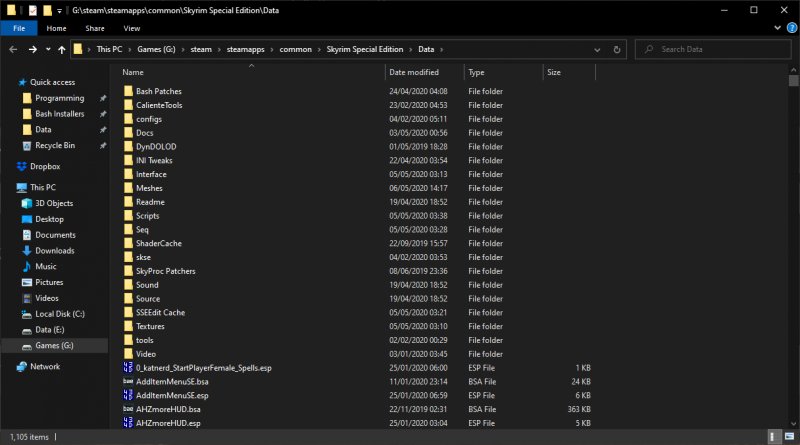Open the pinned Programming folder

(x=59, y=98)
